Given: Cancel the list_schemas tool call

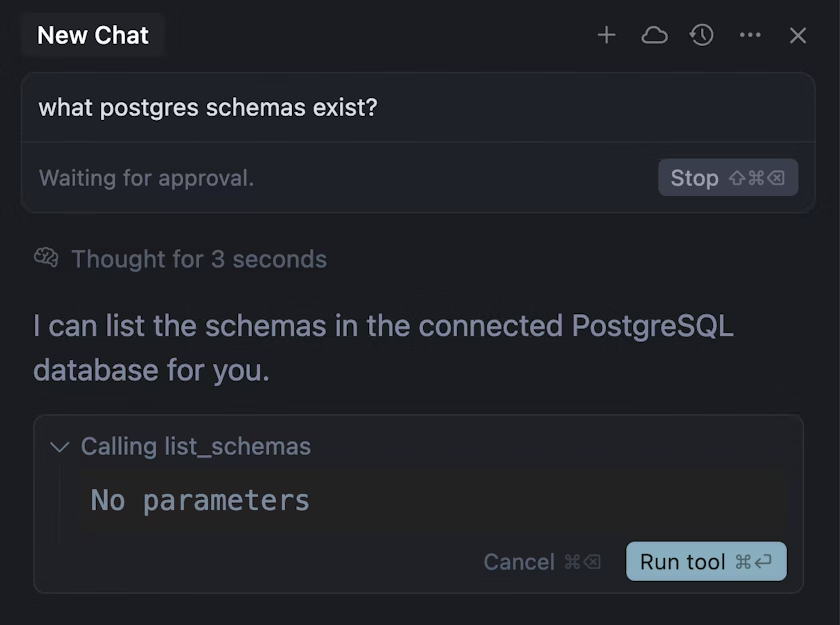Looking at the screenshot, I should pos(519,562).
